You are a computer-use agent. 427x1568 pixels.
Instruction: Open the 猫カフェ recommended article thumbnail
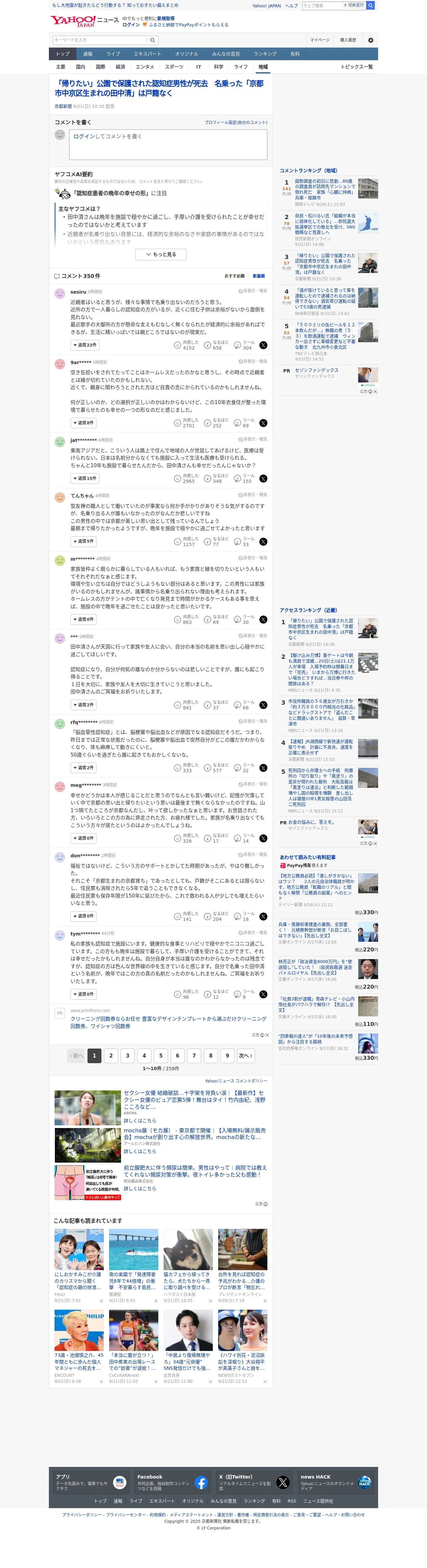(188, 1249)
